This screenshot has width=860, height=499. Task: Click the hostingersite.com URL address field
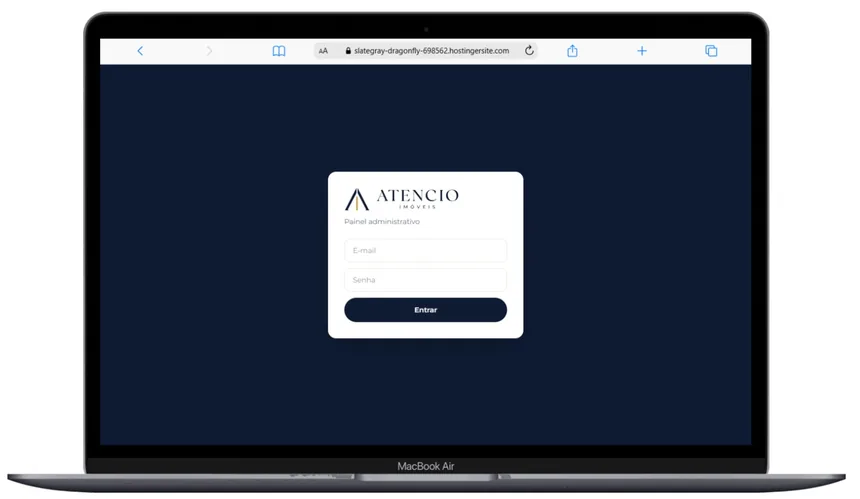click(x=426, y=50)
